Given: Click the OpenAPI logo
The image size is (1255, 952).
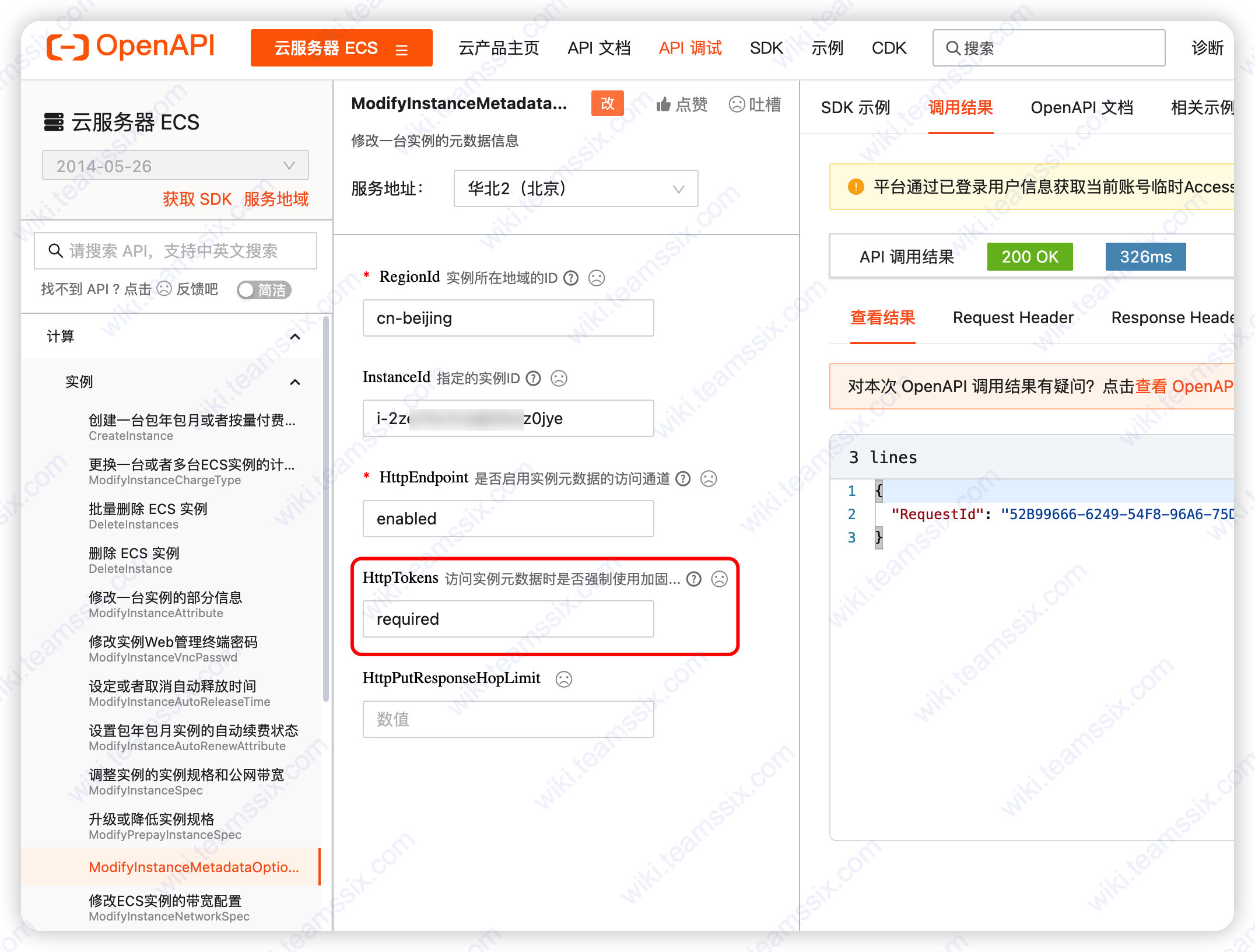Looking at the screenshot, I should (131, 47).
